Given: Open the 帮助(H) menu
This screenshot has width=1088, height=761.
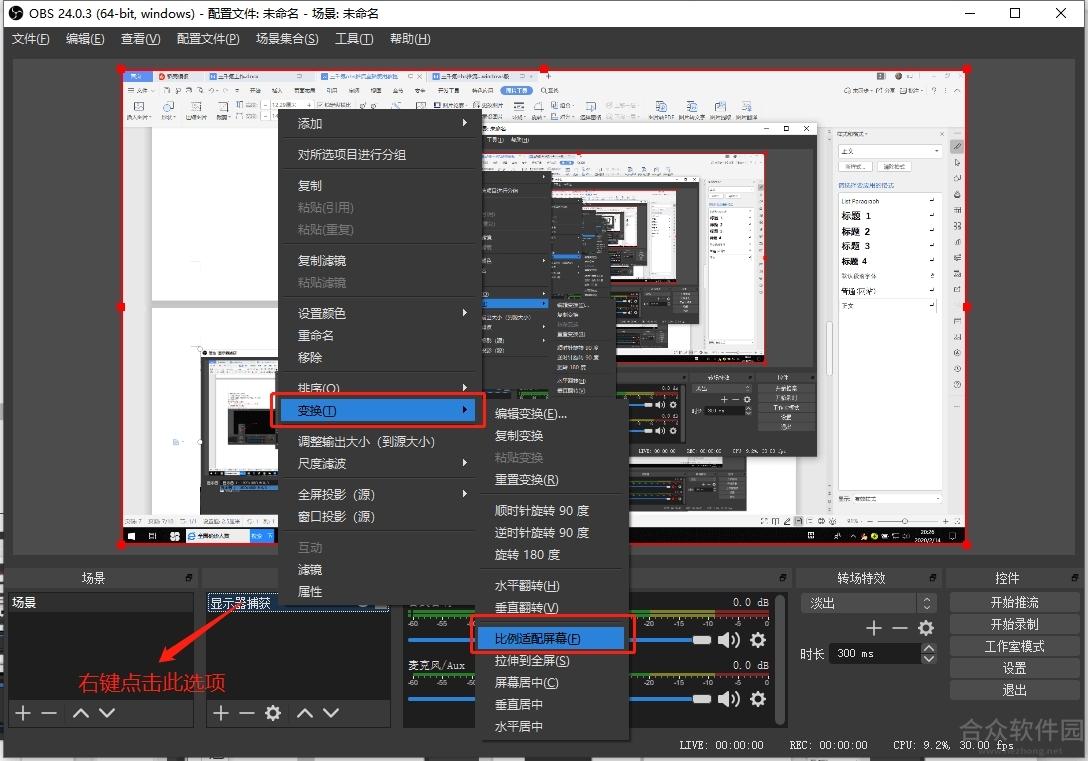Looking at the screenshot, I should [409, 39].
